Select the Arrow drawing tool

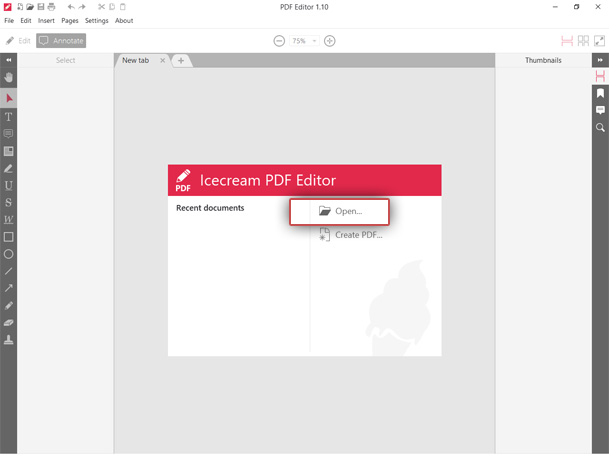(x=9, y=288)
